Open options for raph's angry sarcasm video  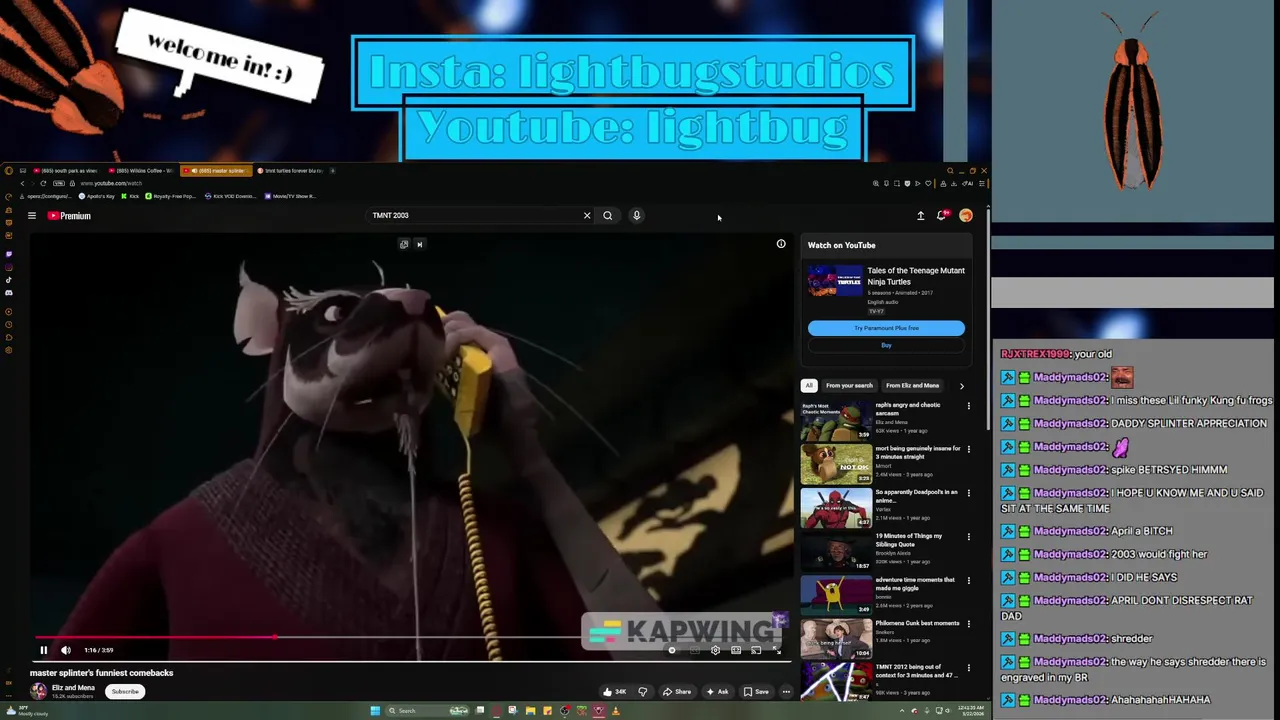968,406
